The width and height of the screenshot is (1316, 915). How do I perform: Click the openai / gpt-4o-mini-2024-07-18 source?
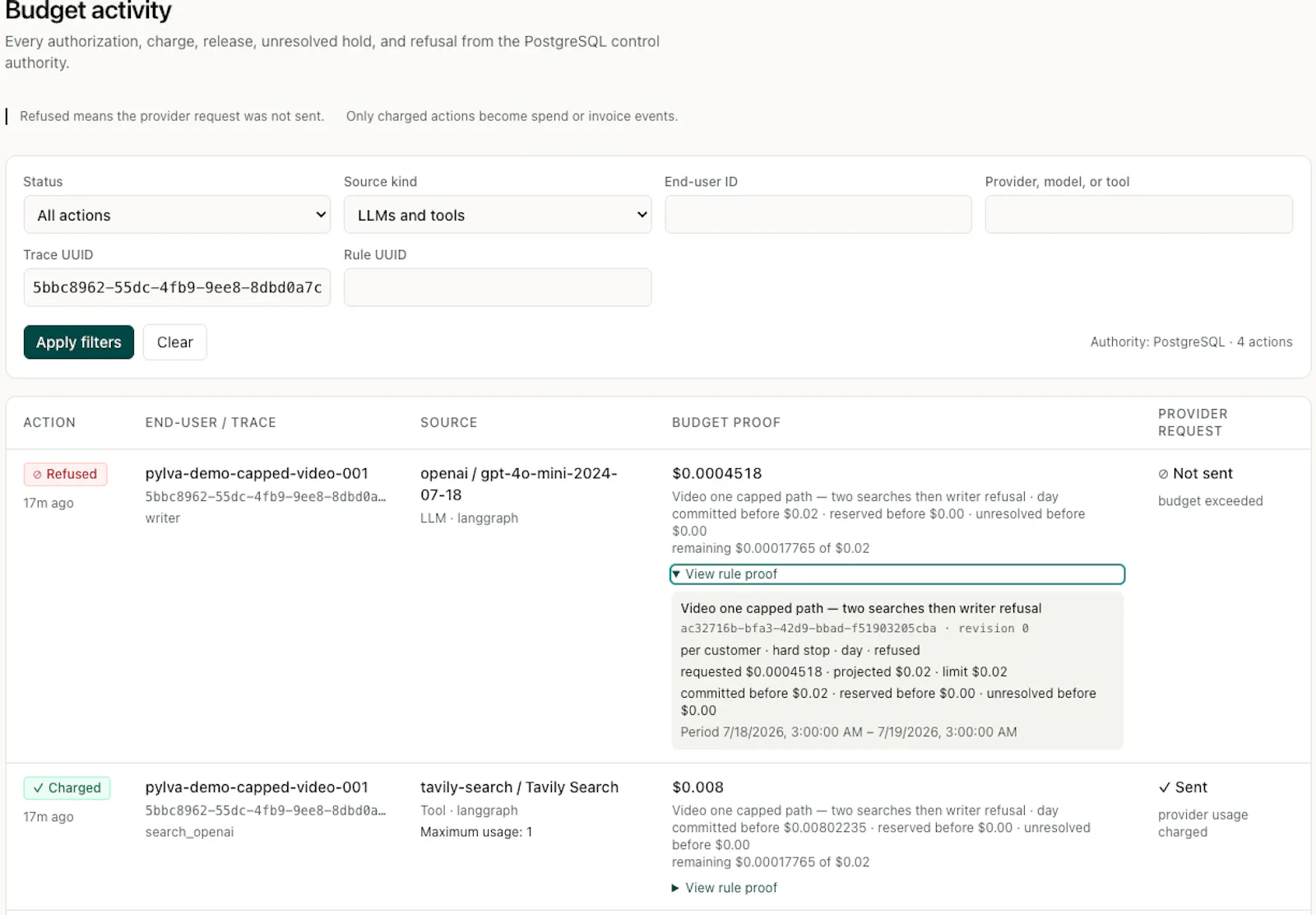tap(519, 484)
